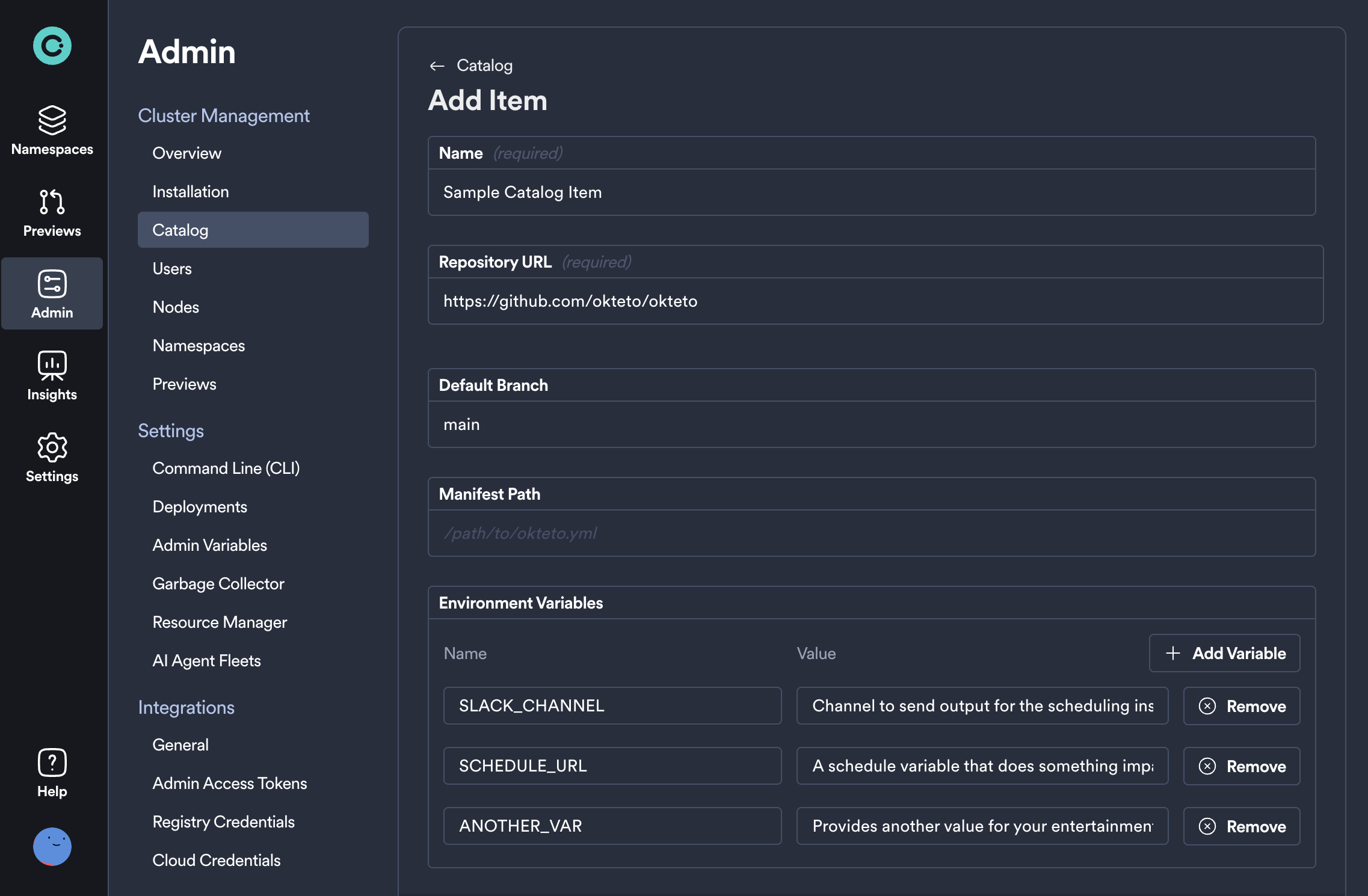Click the back arrow next to Catalog
Screen dimensions: 1368x896
437,65
